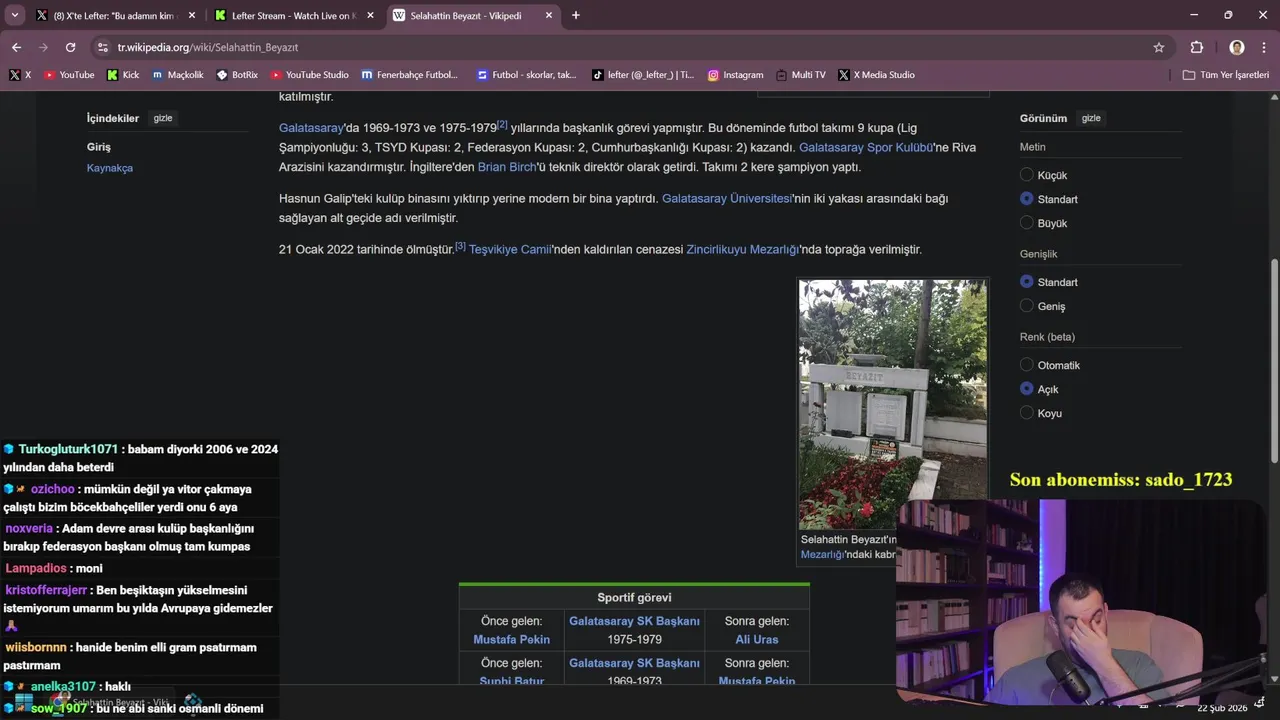
Task: Open Ali Uras successor link
Action: (x=757, y=639)
